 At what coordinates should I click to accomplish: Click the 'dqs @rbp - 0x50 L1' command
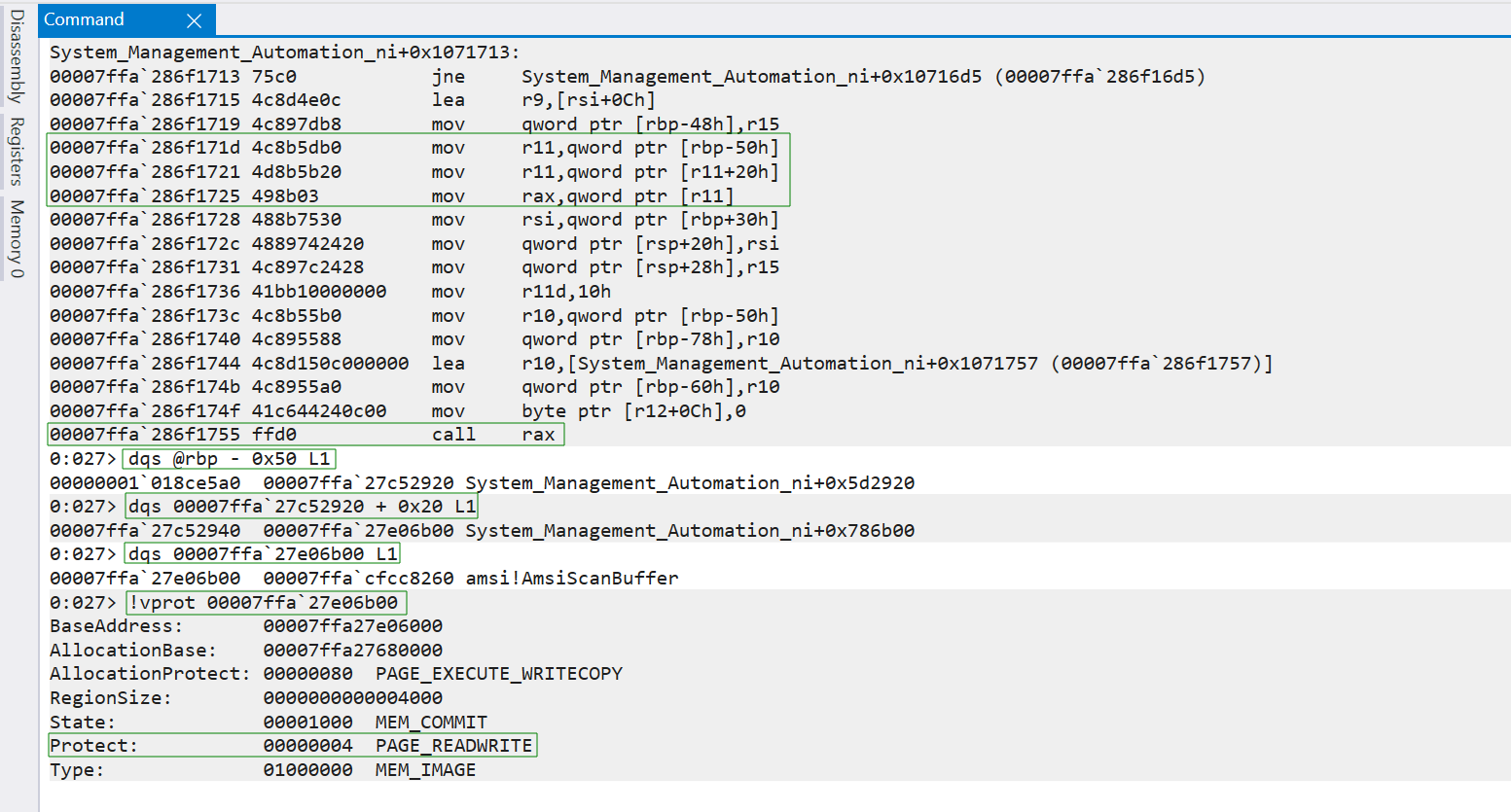(230, 459)
